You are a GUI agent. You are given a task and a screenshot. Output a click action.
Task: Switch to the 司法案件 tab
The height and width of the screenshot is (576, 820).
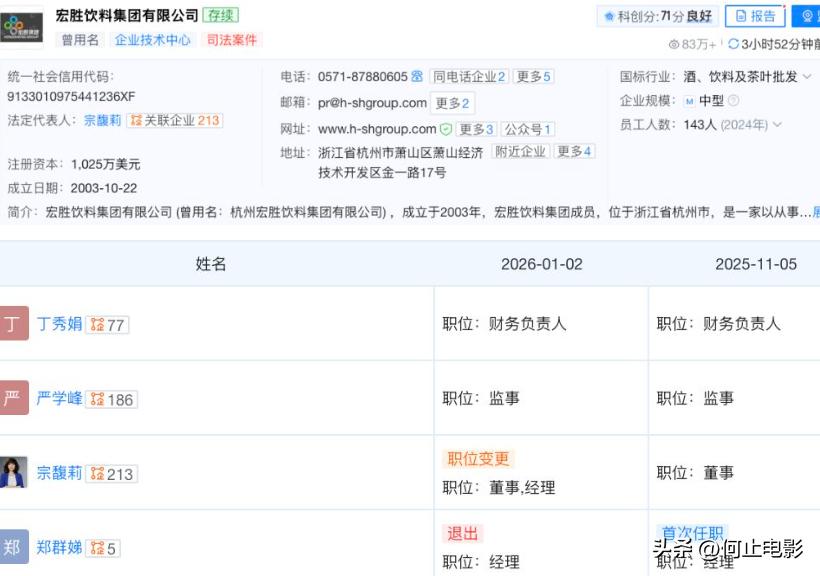(228, 39)
